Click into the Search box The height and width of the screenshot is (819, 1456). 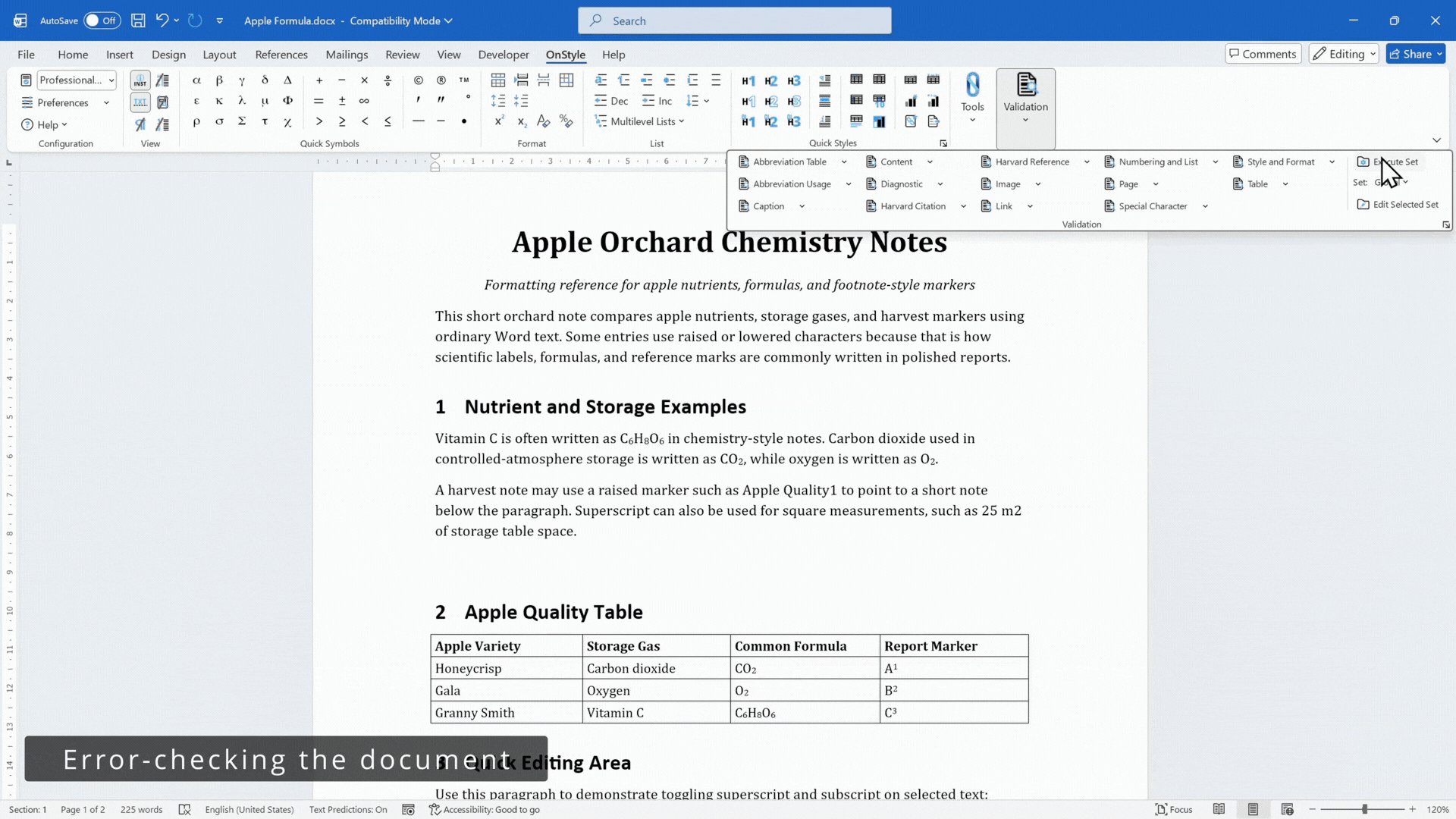734,20
